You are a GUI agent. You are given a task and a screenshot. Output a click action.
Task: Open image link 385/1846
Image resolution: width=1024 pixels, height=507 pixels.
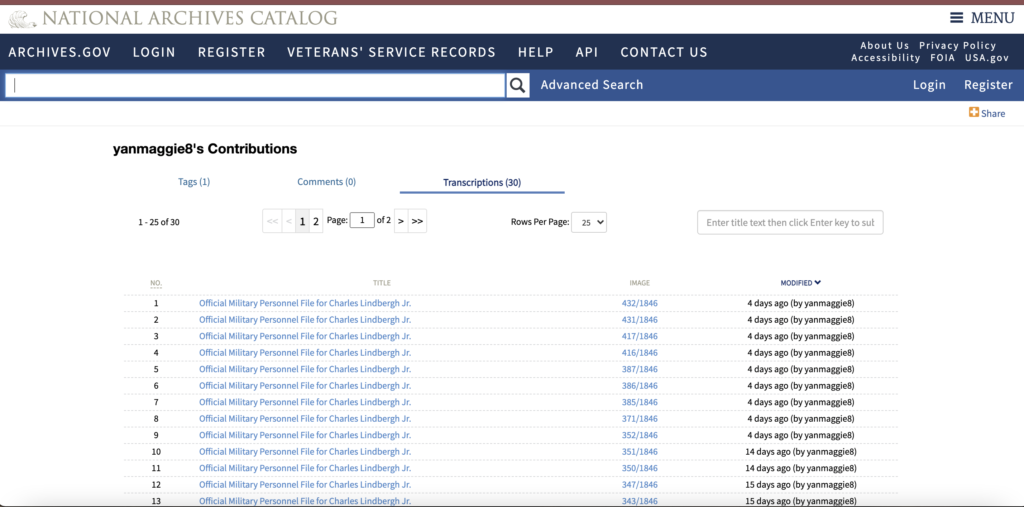[x=639, y=402]
